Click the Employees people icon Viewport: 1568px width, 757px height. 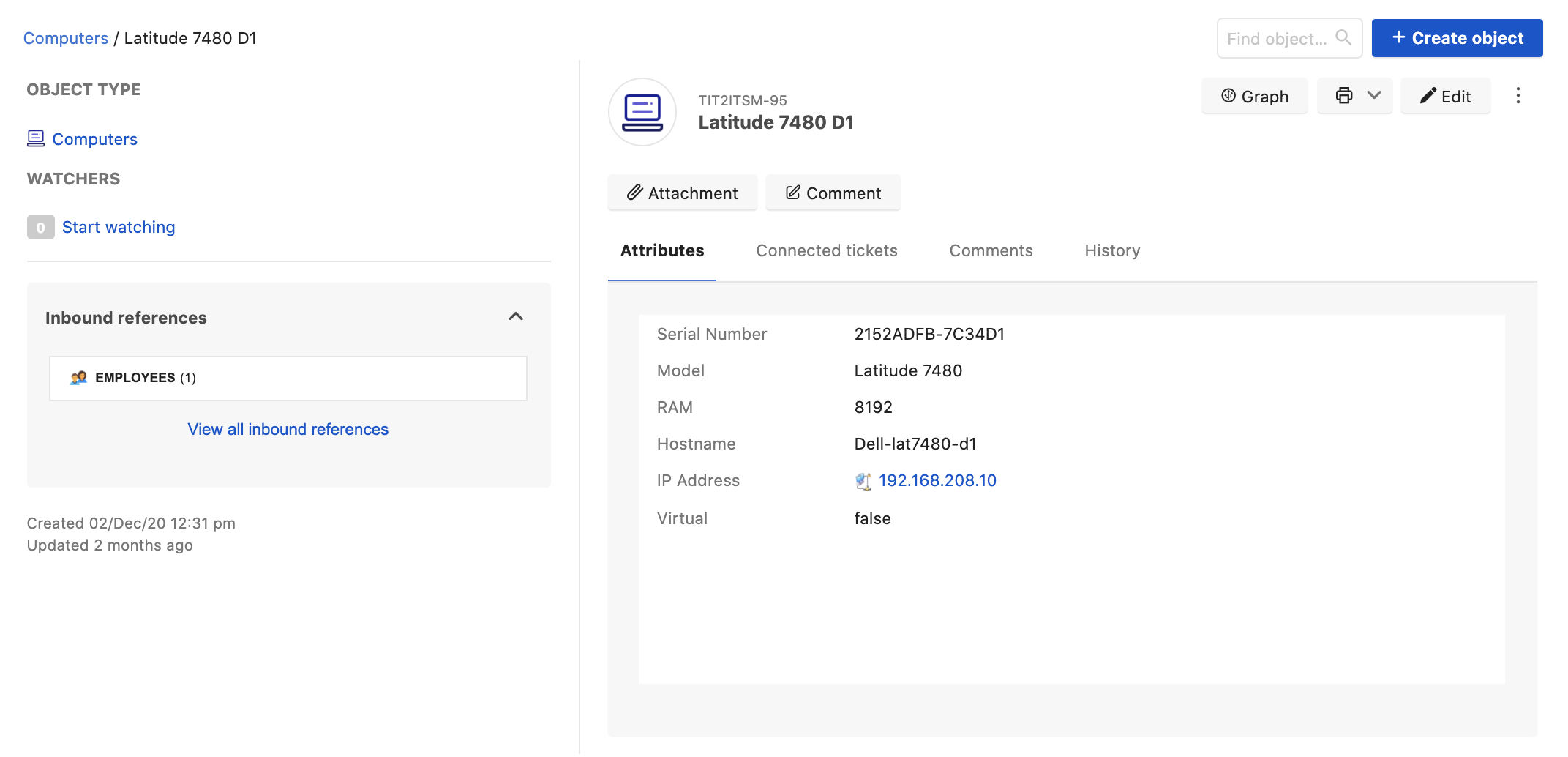(x=78, y=378)
